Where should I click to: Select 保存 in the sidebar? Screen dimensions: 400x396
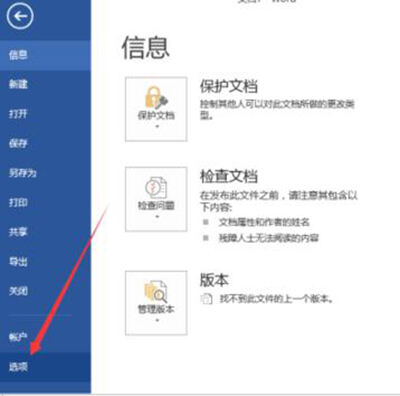coord(45,143)
